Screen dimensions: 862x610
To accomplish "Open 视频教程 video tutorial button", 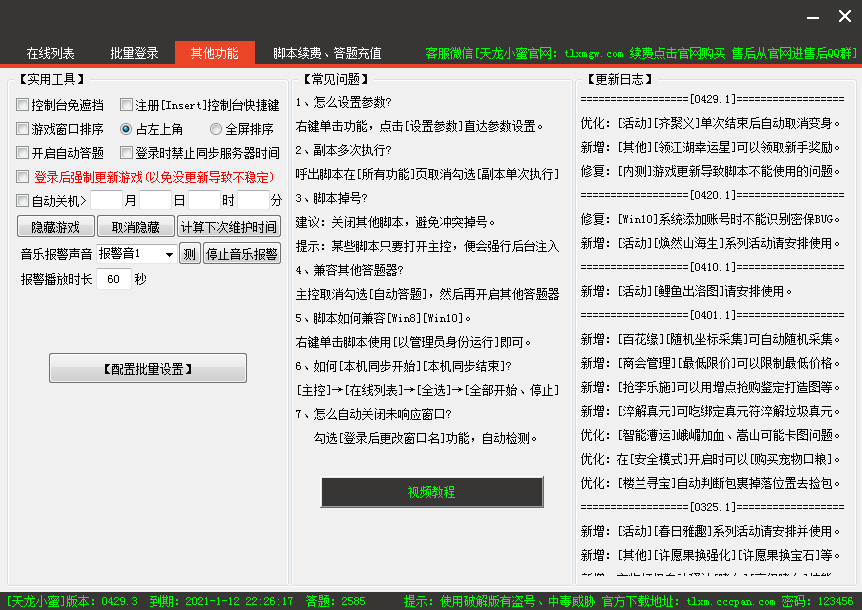I will point(431,492).
